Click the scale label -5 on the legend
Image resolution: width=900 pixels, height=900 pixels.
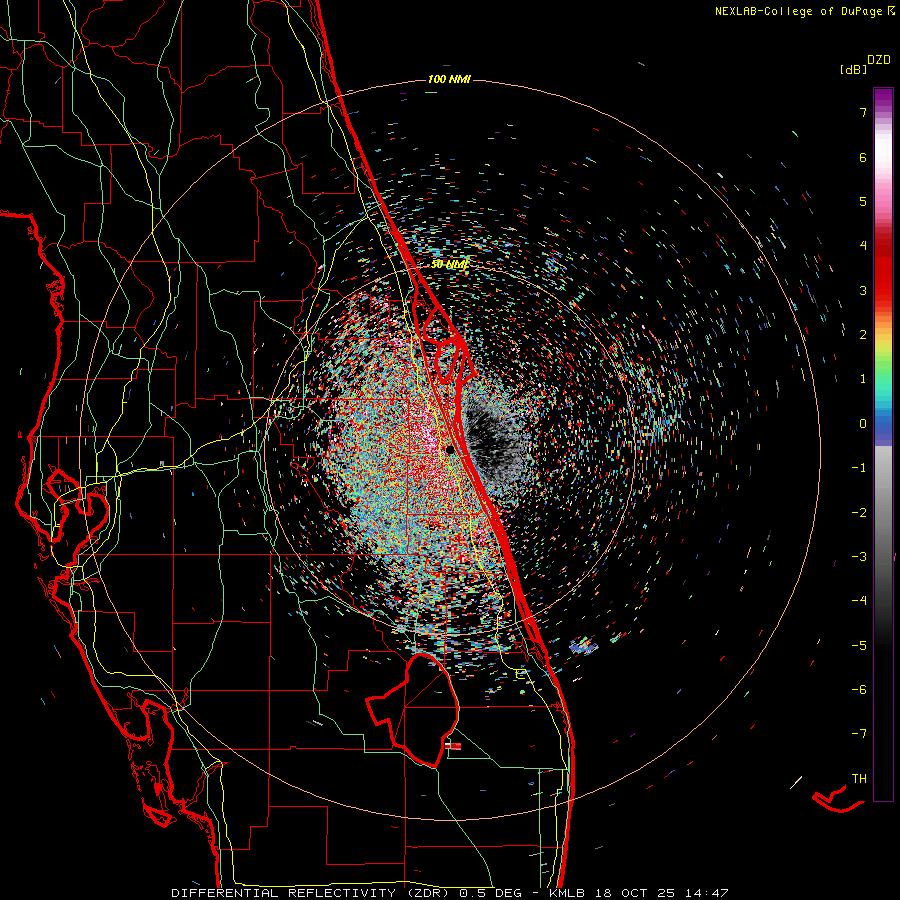coord(859,646)
